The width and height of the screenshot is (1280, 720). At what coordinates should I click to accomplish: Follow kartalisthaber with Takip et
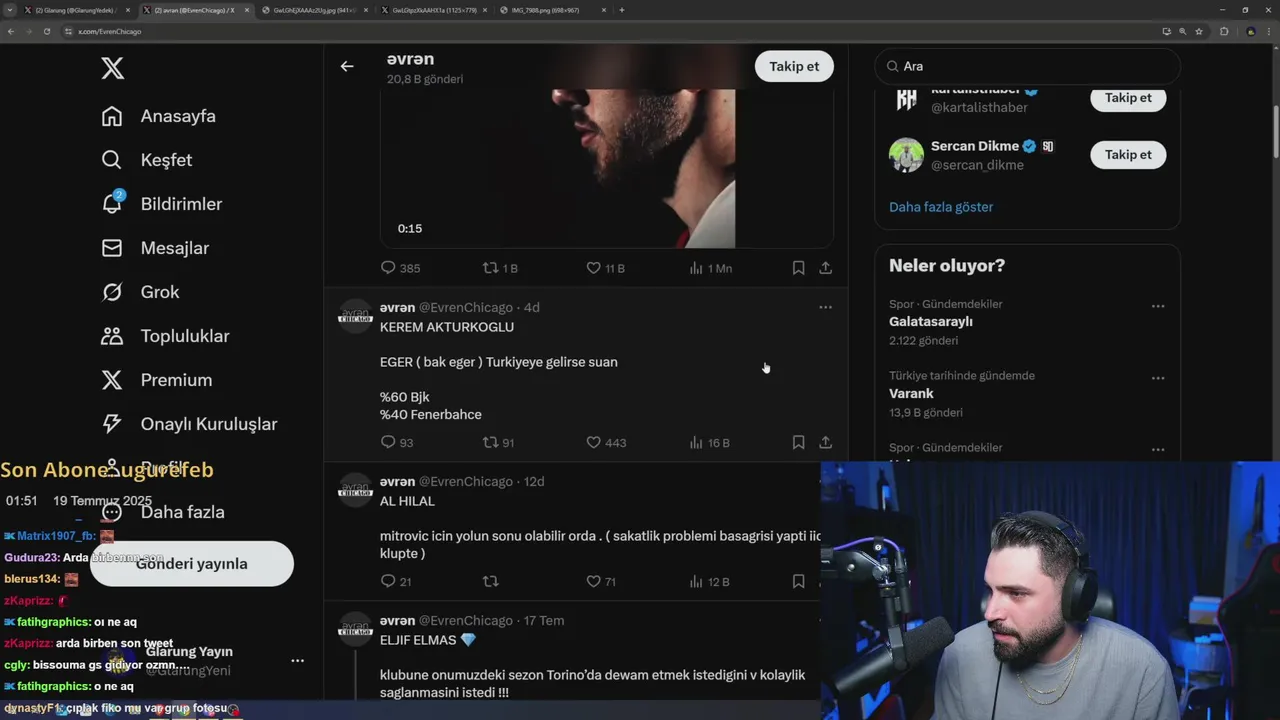[1128, 98]
